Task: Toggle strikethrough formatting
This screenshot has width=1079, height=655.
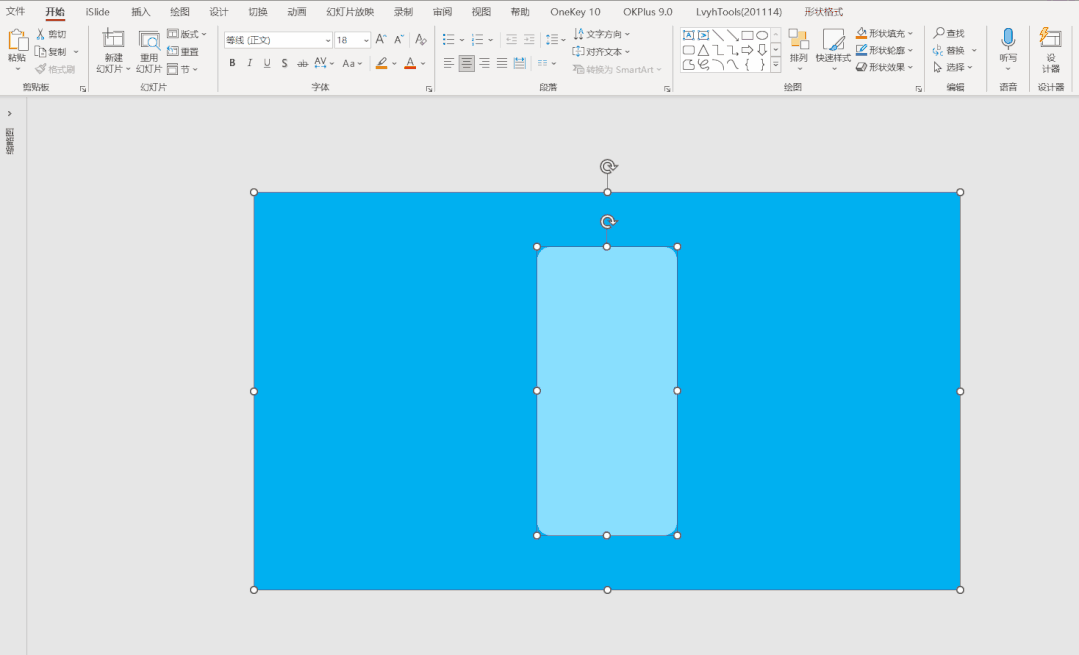Action: coord(302,63)
